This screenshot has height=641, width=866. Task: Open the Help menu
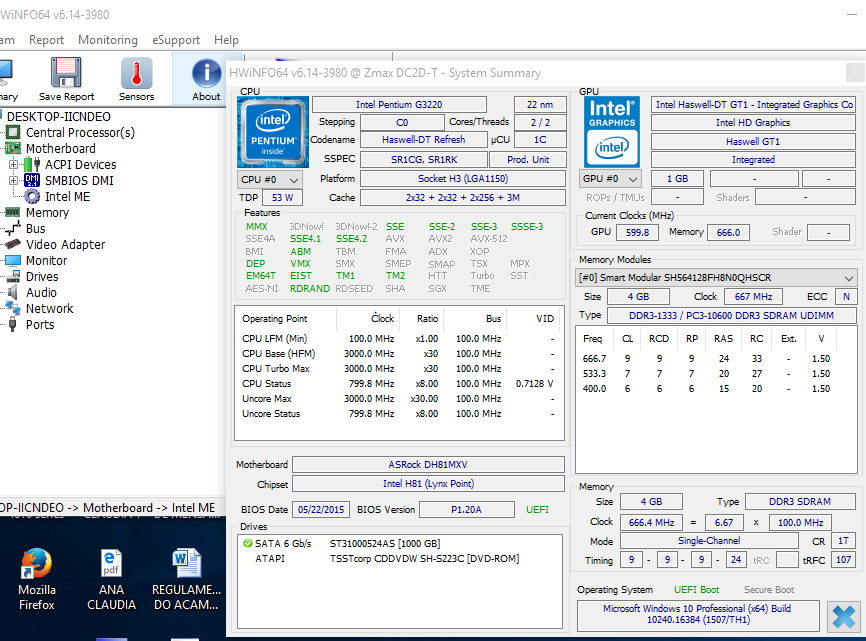[x=226, y=40]
